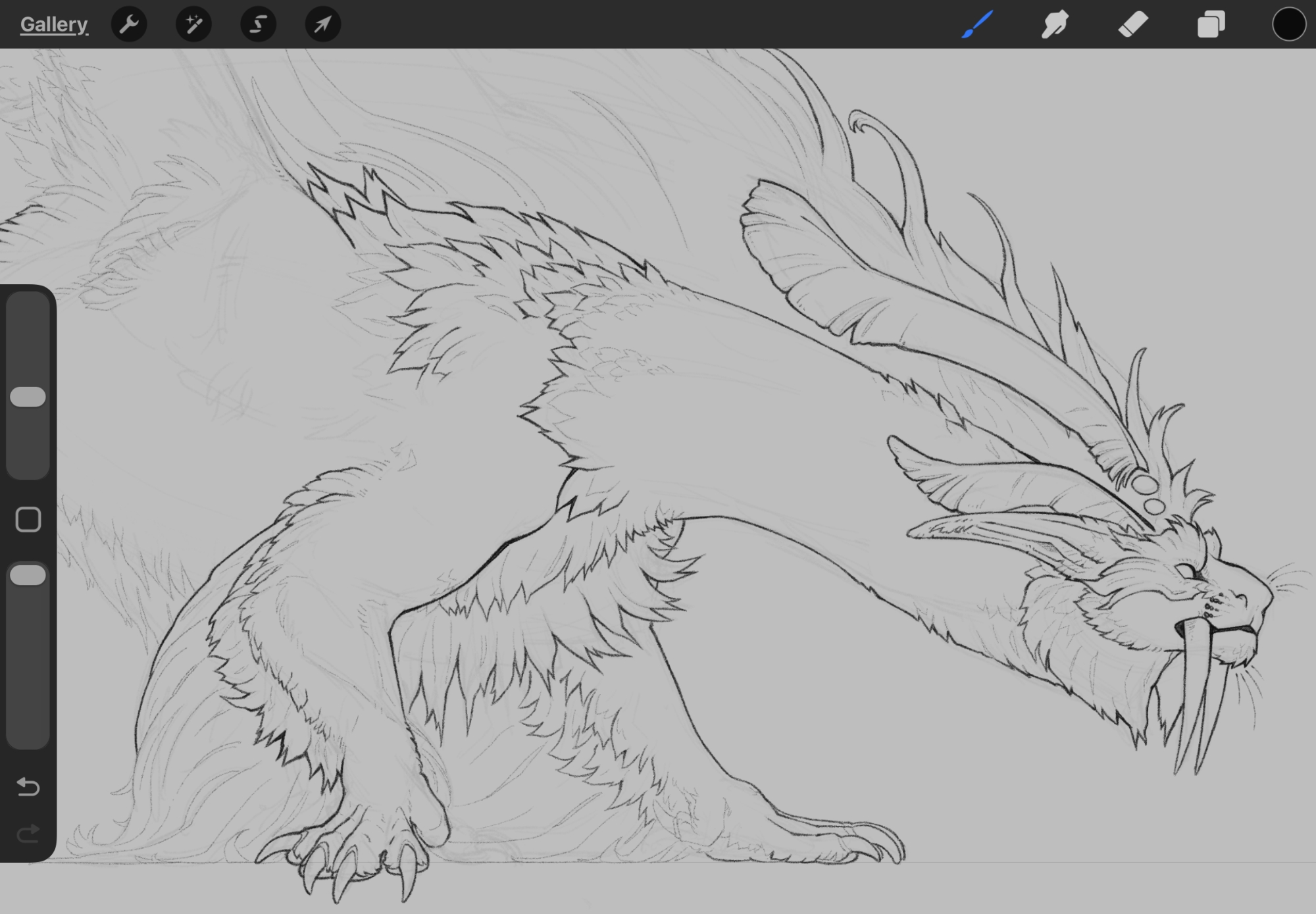The width and height of the screenshot is (1316, 914).
Task: Click the brush size slider handle
Action: click(x=28, y=397)
